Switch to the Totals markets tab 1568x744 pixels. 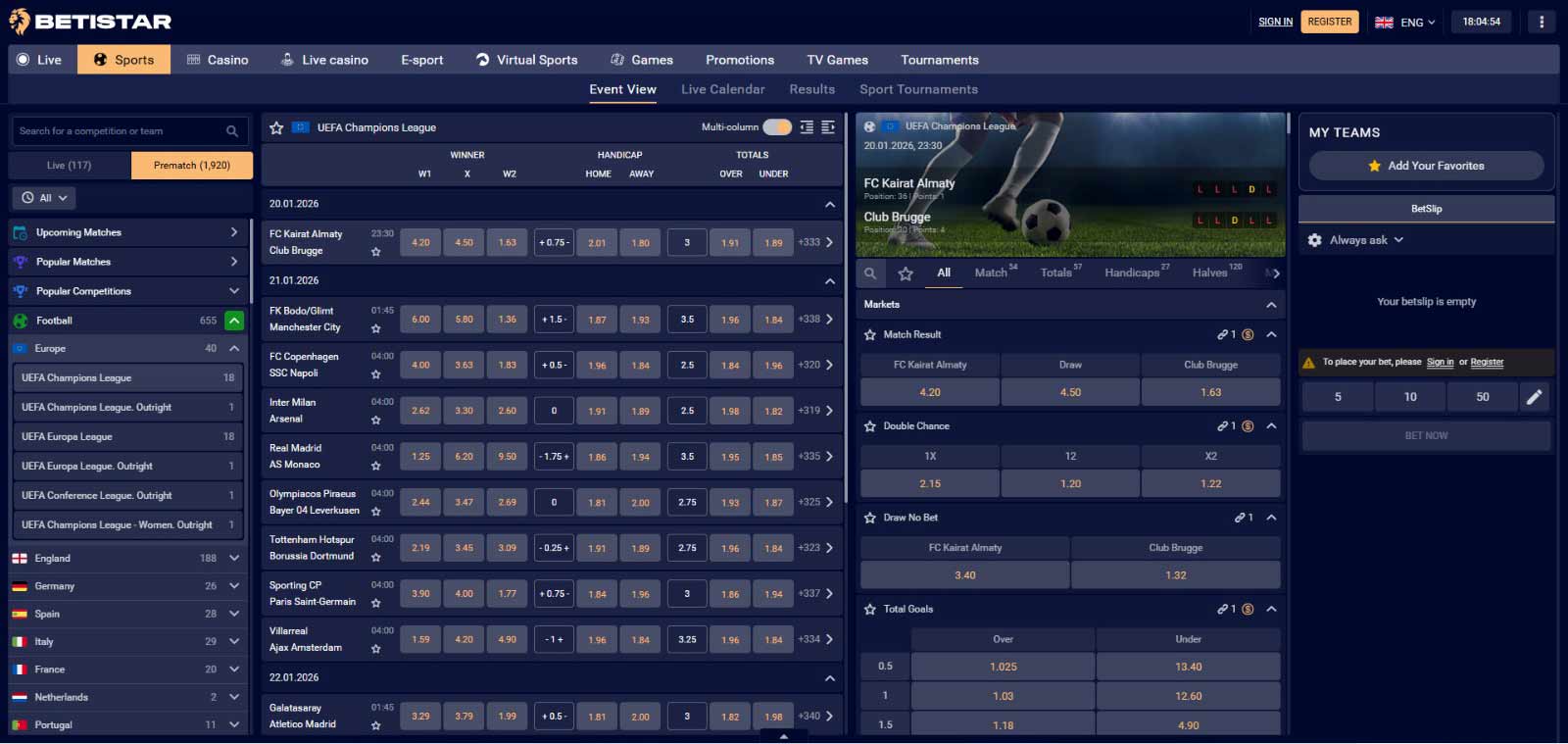click(1061, 273)
